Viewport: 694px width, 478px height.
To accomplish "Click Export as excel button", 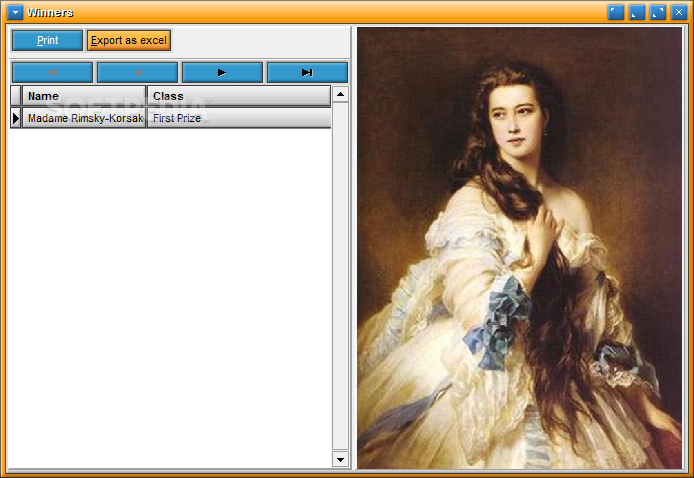I will click(129, 40).
